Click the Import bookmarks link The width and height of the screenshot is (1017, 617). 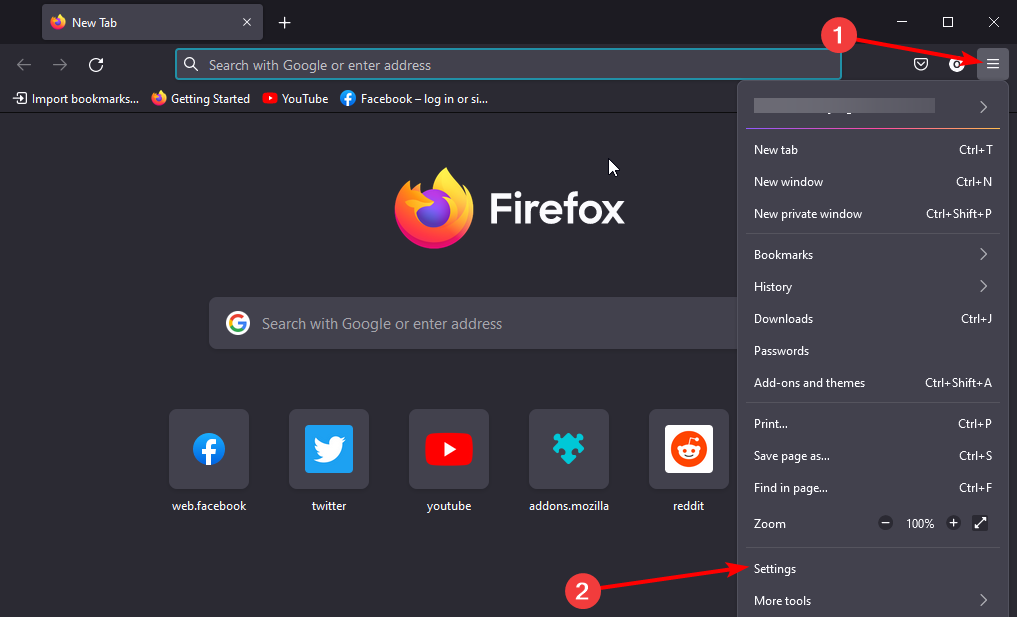(x=75, y=98)
